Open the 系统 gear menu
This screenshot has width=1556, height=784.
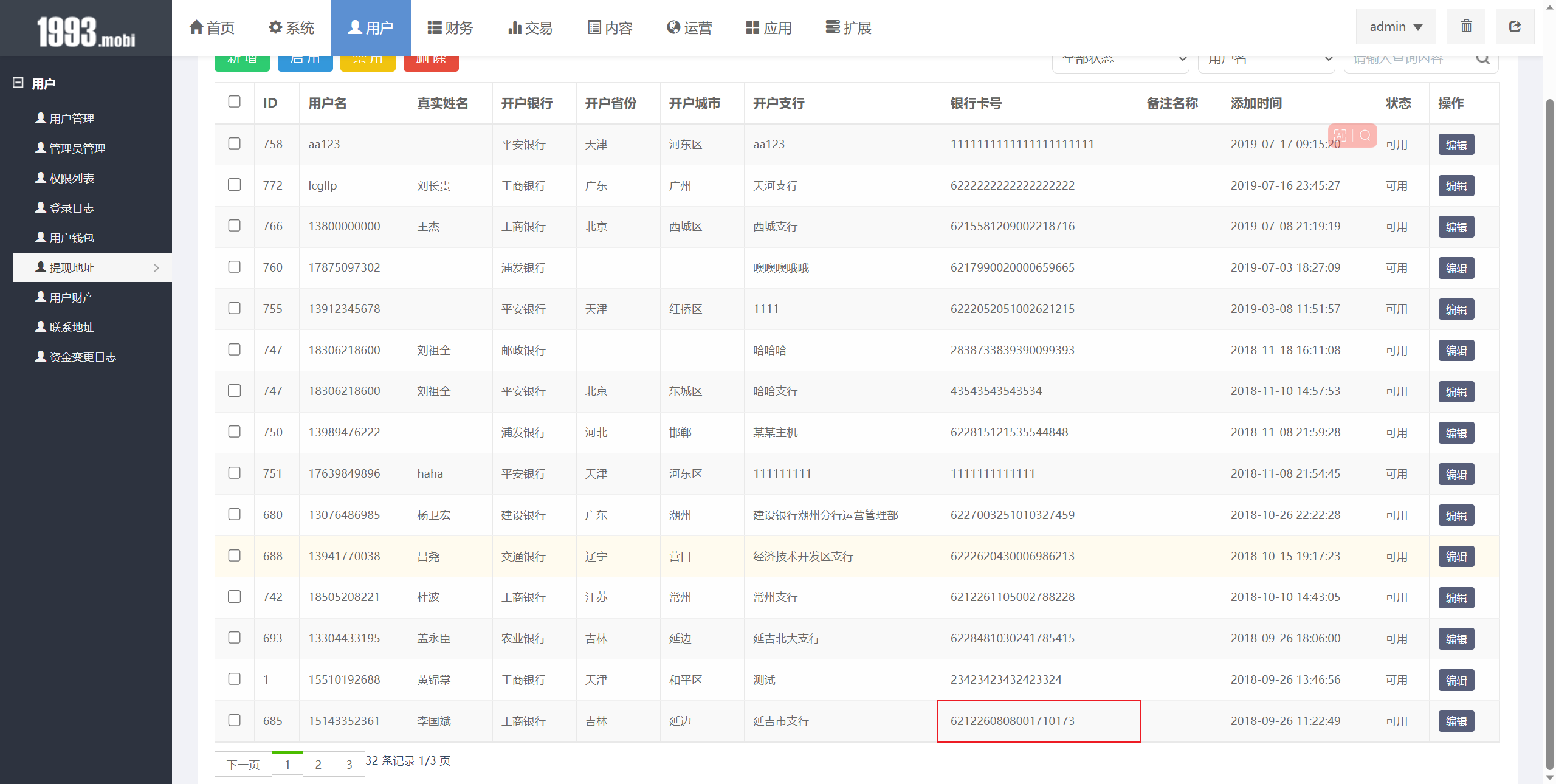click(x=291, y=28)
